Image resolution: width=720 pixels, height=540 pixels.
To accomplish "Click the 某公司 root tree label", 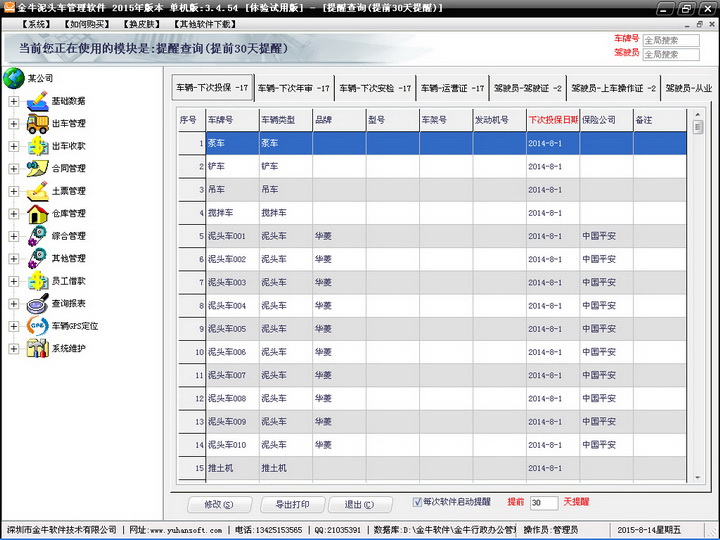I will point(40,79).
